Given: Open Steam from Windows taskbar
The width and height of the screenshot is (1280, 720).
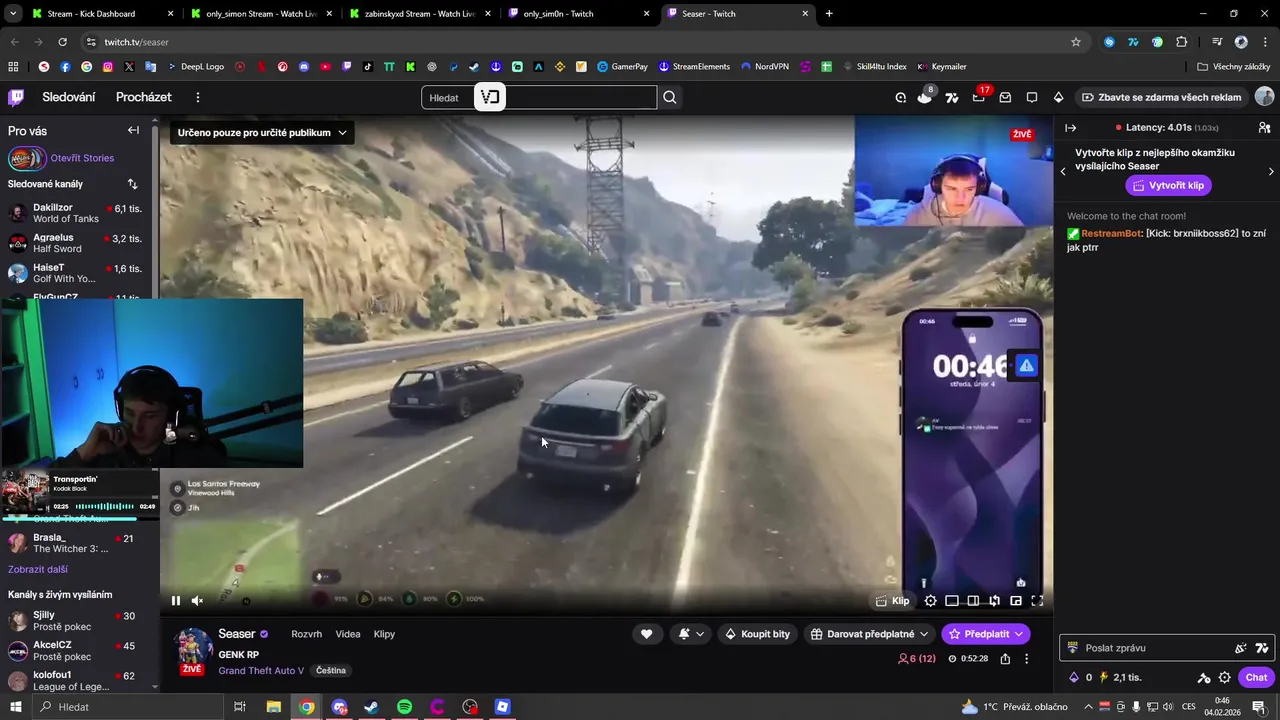Looking at the screenshot, I should pos(371,707).
